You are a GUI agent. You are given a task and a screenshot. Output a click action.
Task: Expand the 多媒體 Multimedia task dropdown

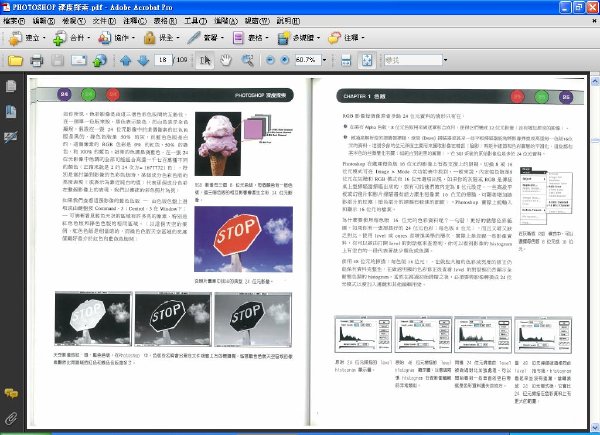[318, 38]
